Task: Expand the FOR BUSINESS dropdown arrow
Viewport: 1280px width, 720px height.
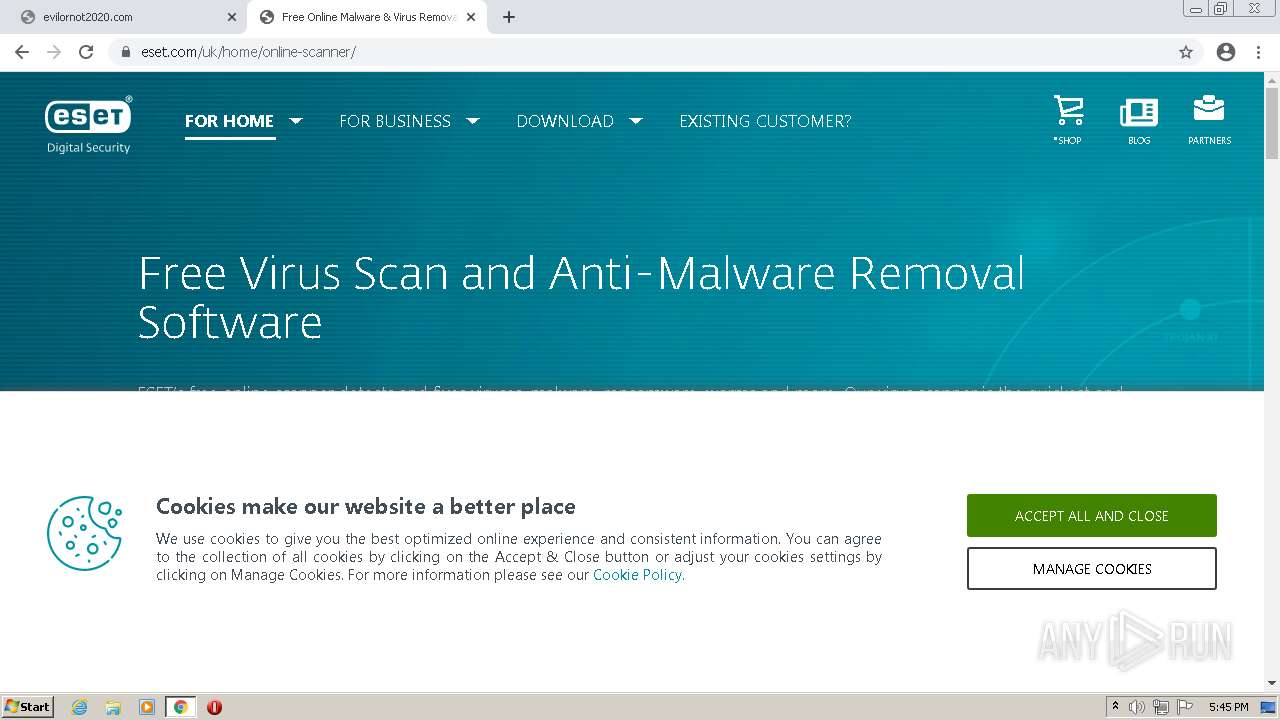Action: click(473, 121)
